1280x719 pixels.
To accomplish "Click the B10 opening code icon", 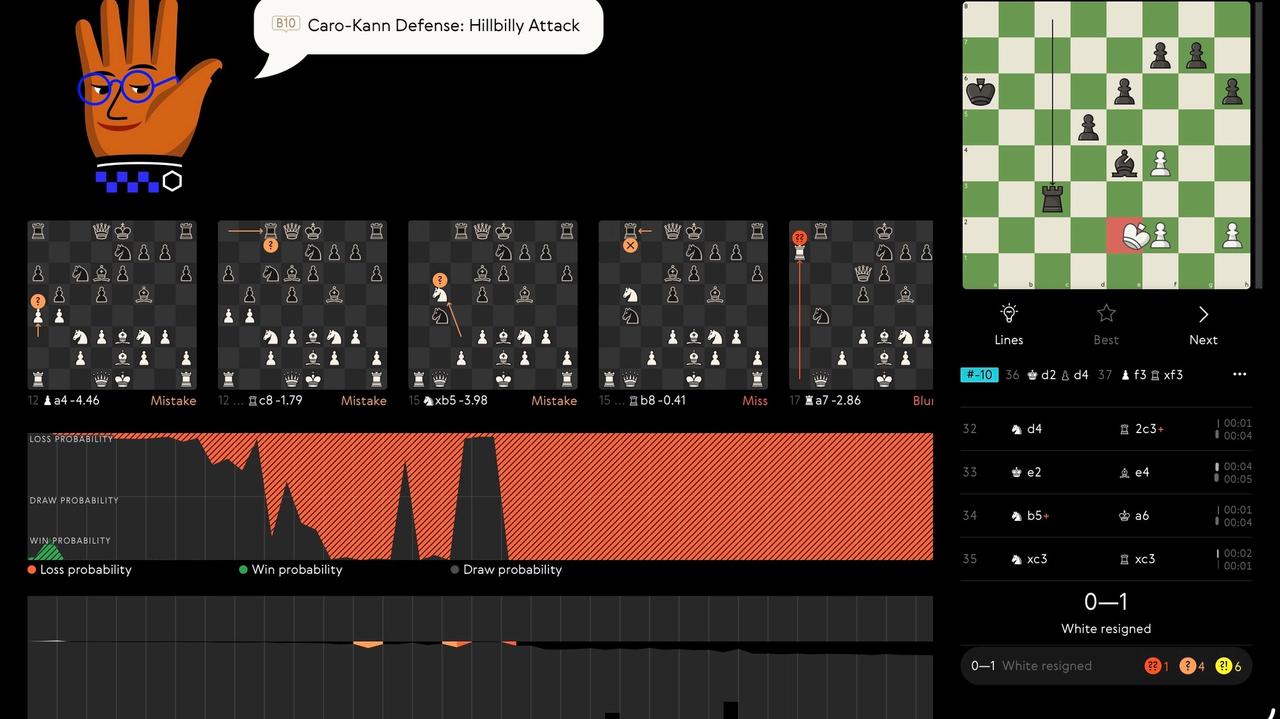I will 286,24.
